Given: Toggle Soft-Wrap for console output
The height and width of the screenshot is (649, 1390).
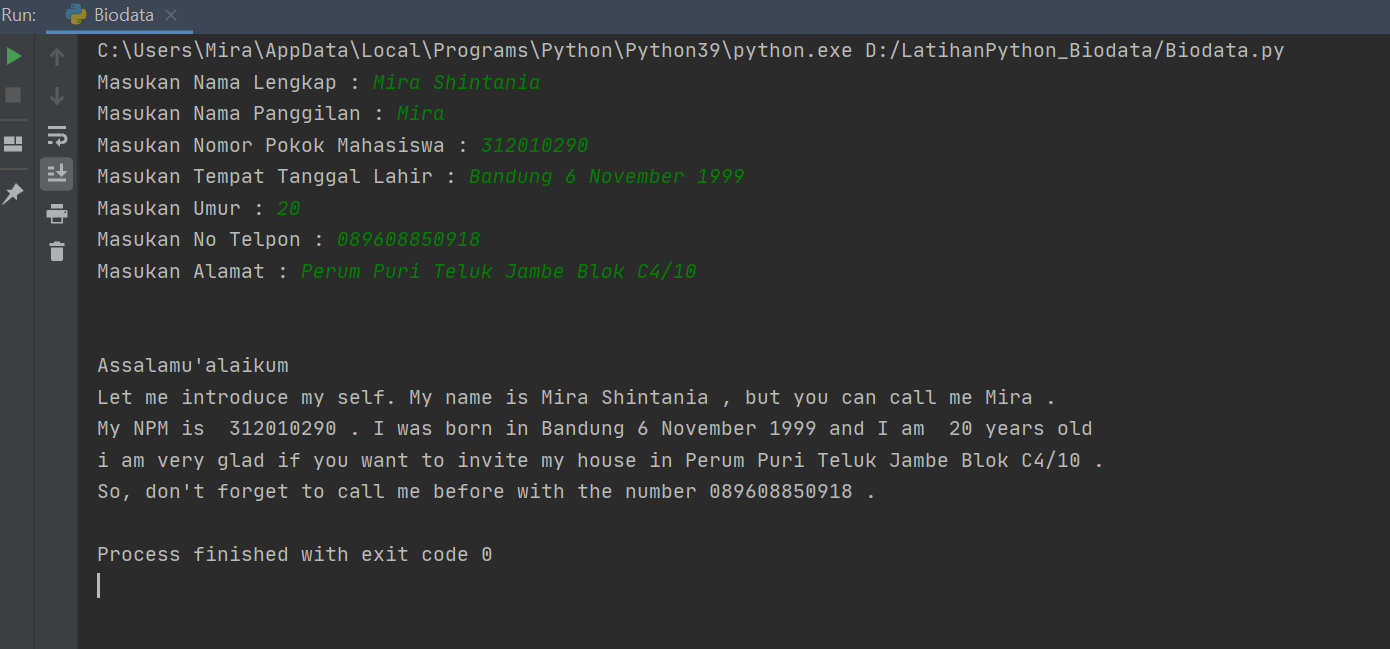Looking at the screenshot, I should click(57, 134).
